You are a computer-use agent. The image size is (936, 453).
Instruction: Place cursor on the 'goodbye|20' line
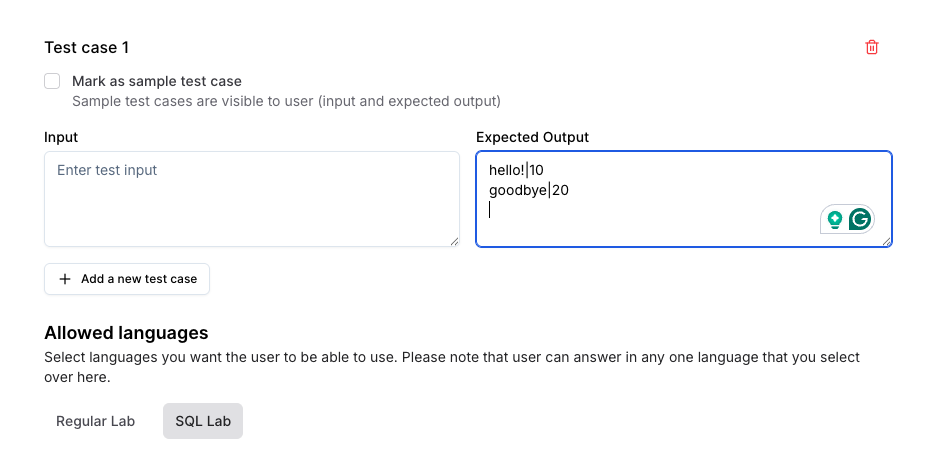[529, 191]
